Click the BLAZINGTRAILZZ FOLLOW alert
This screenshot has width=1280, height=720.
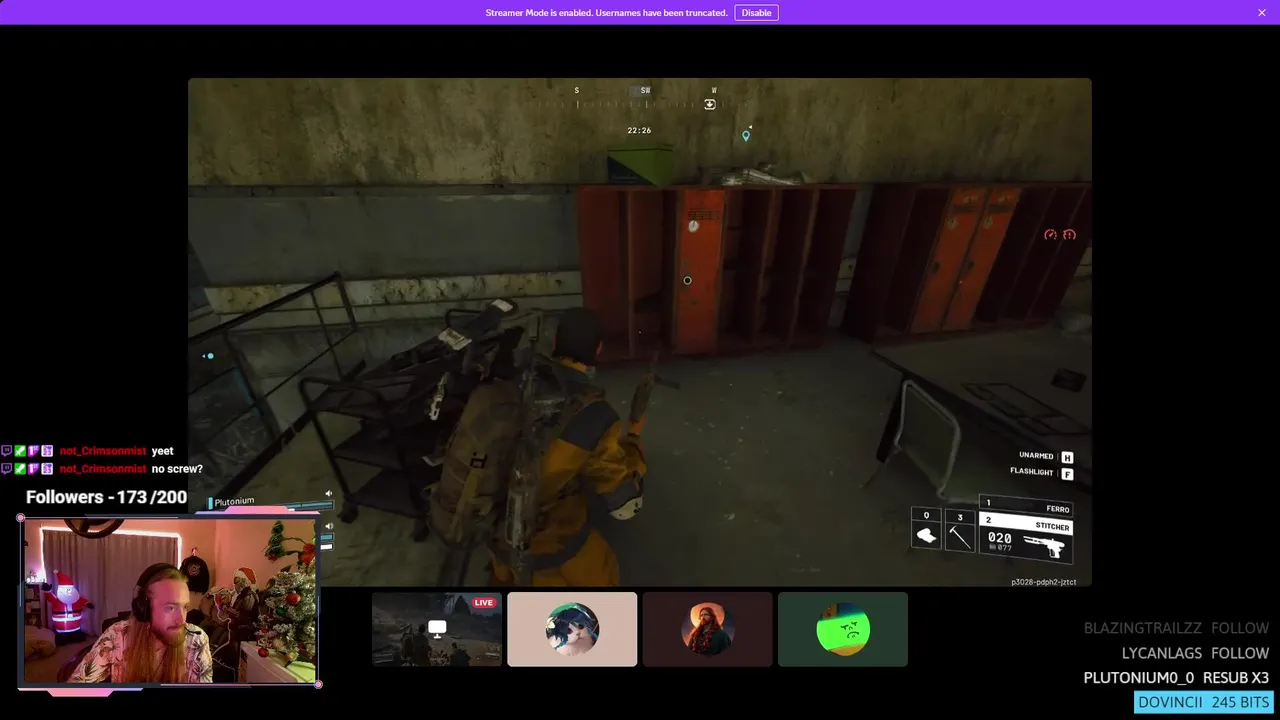[x=1176, y=628]
